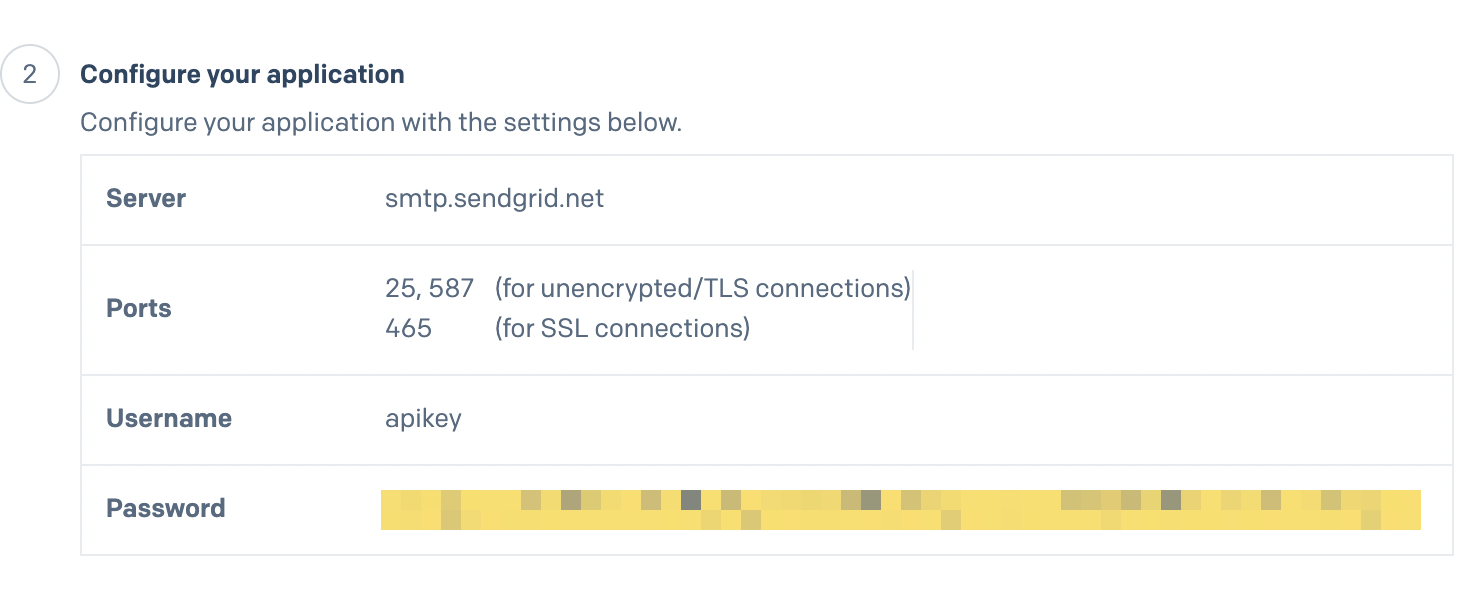Click the 25, 587 port numbers

click(429, 289)
